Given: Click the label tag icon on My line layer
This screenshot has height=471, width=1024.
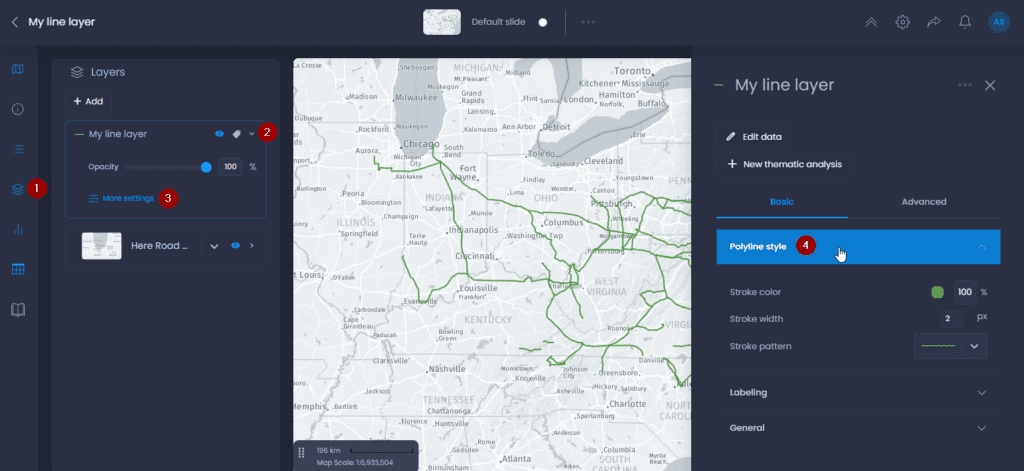Looking at the screenshot, I should [236, 134].
